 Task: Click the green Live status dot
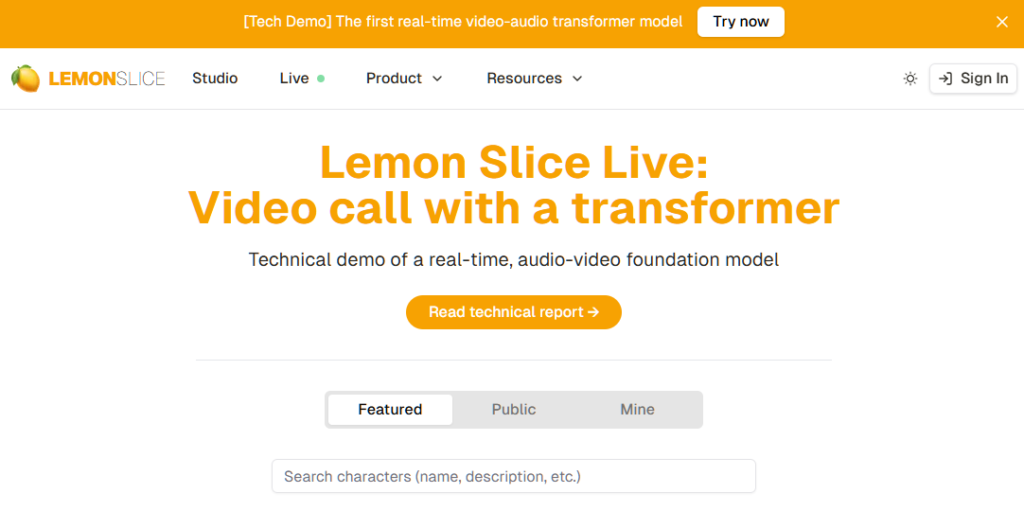coord(321,78)
